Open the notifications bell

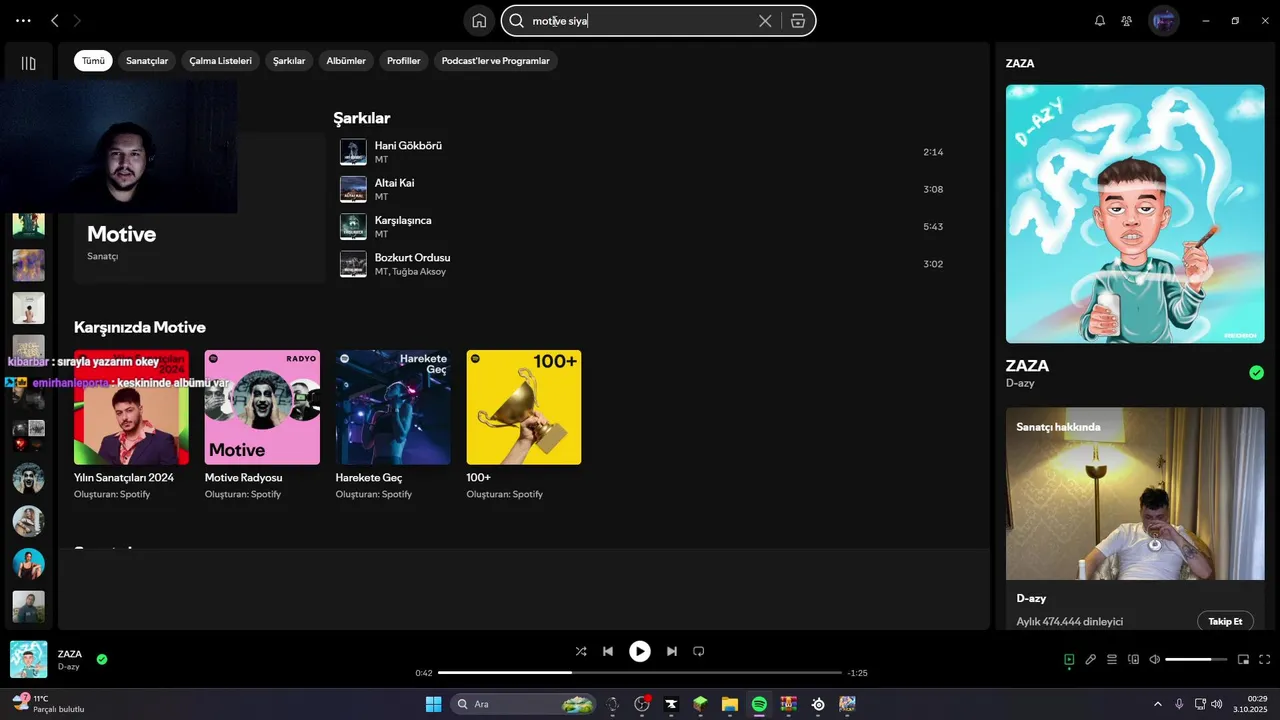tap(1100, 21)
